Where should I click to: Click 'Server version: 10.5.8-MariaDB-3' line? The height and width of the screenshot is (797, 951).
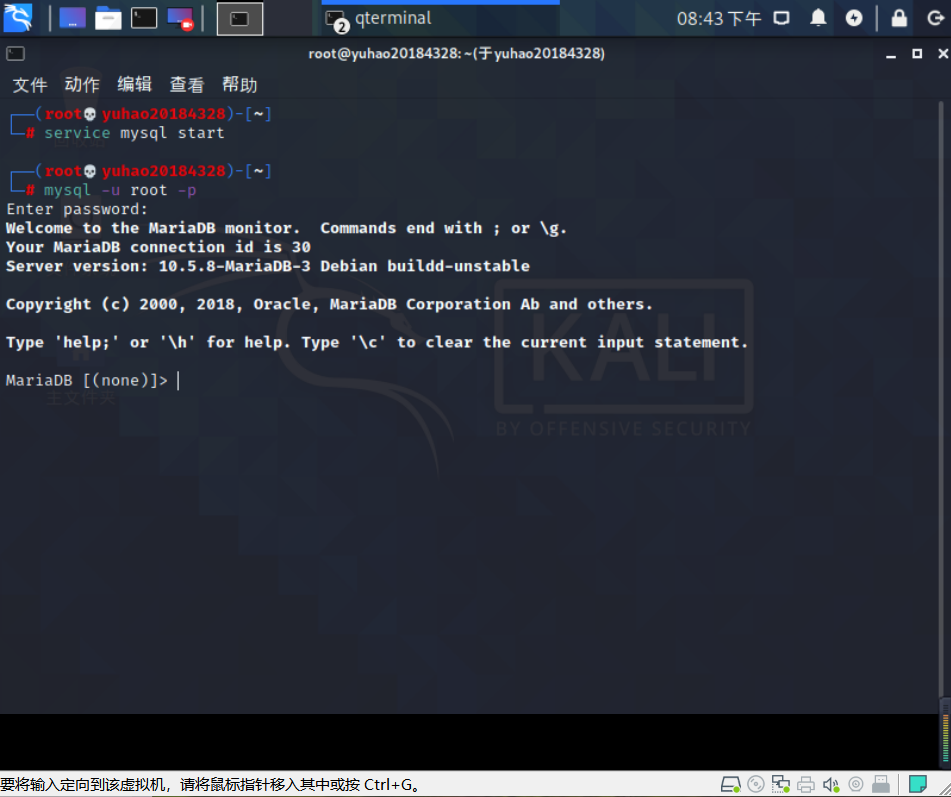coord(267,266)
